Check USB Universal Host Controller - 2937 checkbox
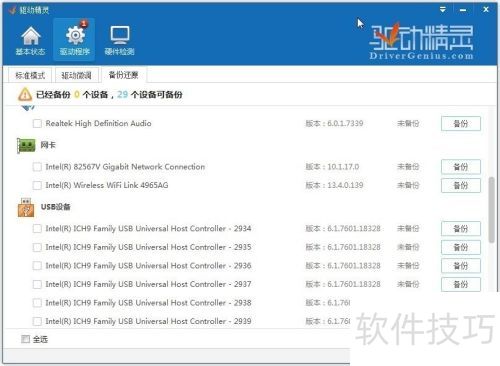The height and width of the screenshot is (366, 500). [37, 284]
